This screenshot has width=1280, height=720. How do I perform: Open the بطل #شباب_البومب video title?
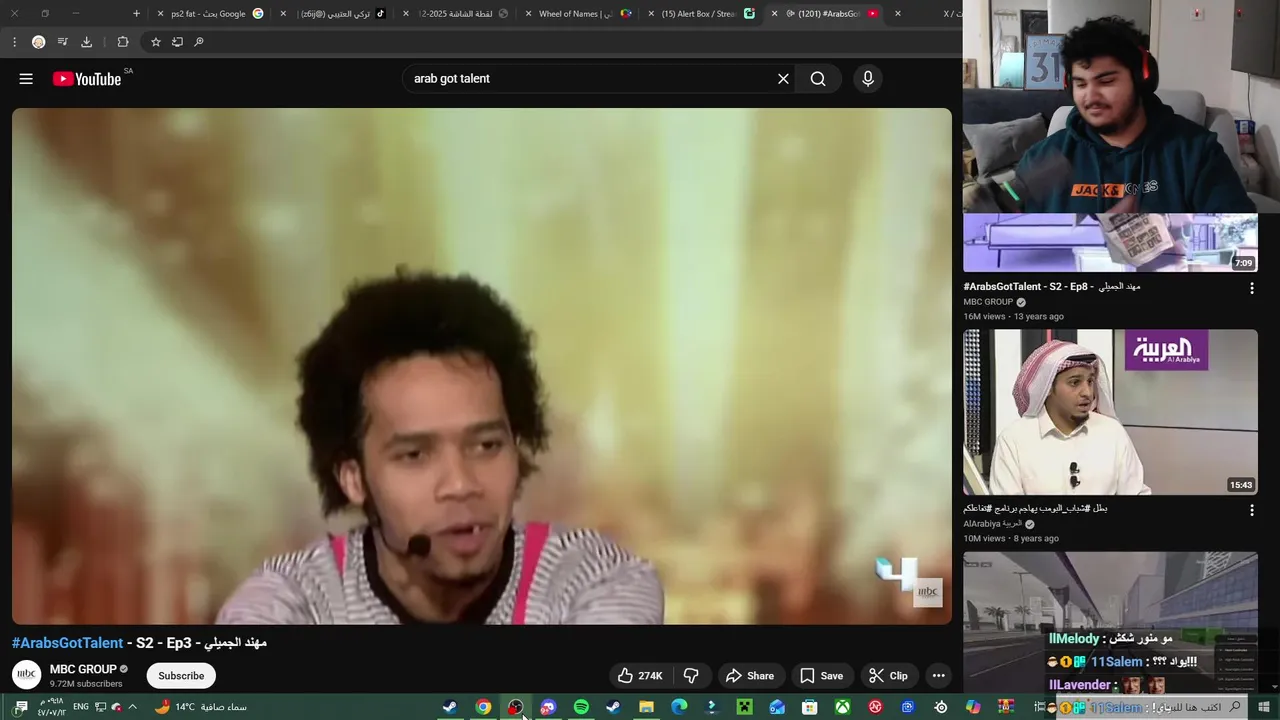click(1035, 509)
